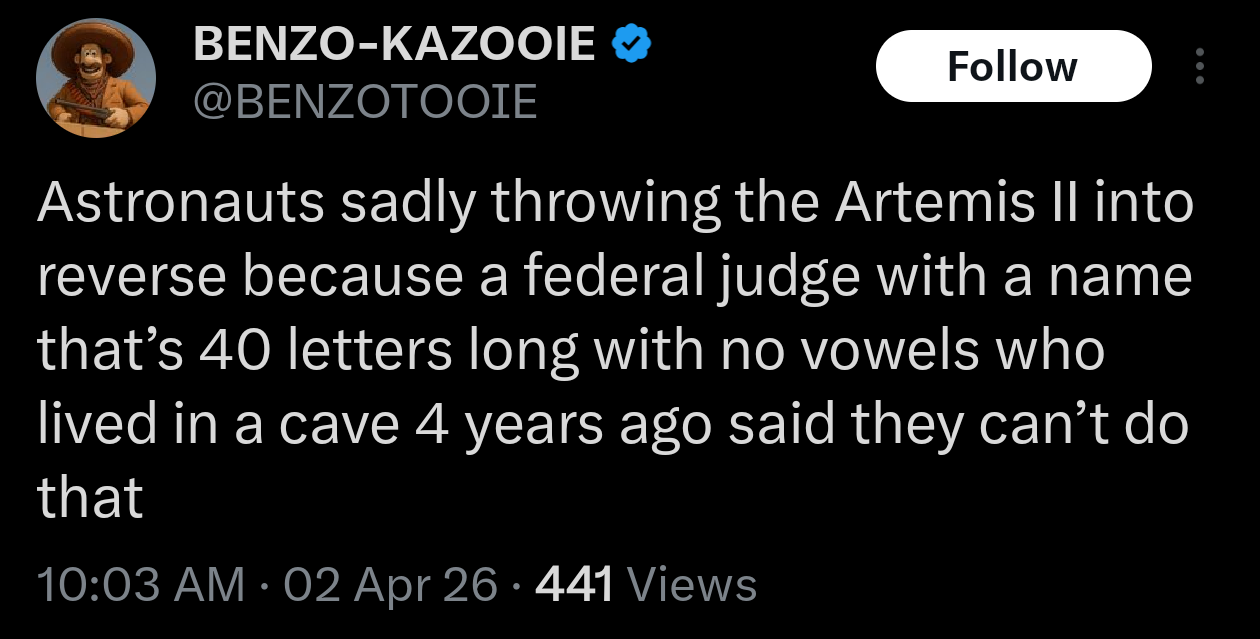
Task: Click the final word that in tweet
Action: tap(91, 498)
